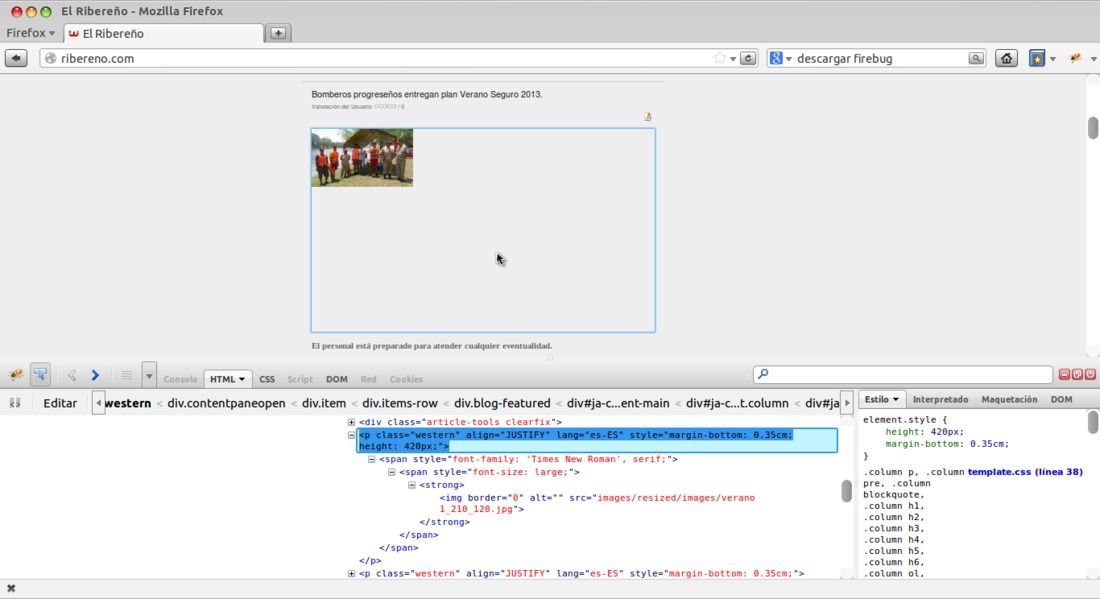1100x599 pixels.
Task: Open the Bookmarks toolbar button
Action: click(1037, 58)
